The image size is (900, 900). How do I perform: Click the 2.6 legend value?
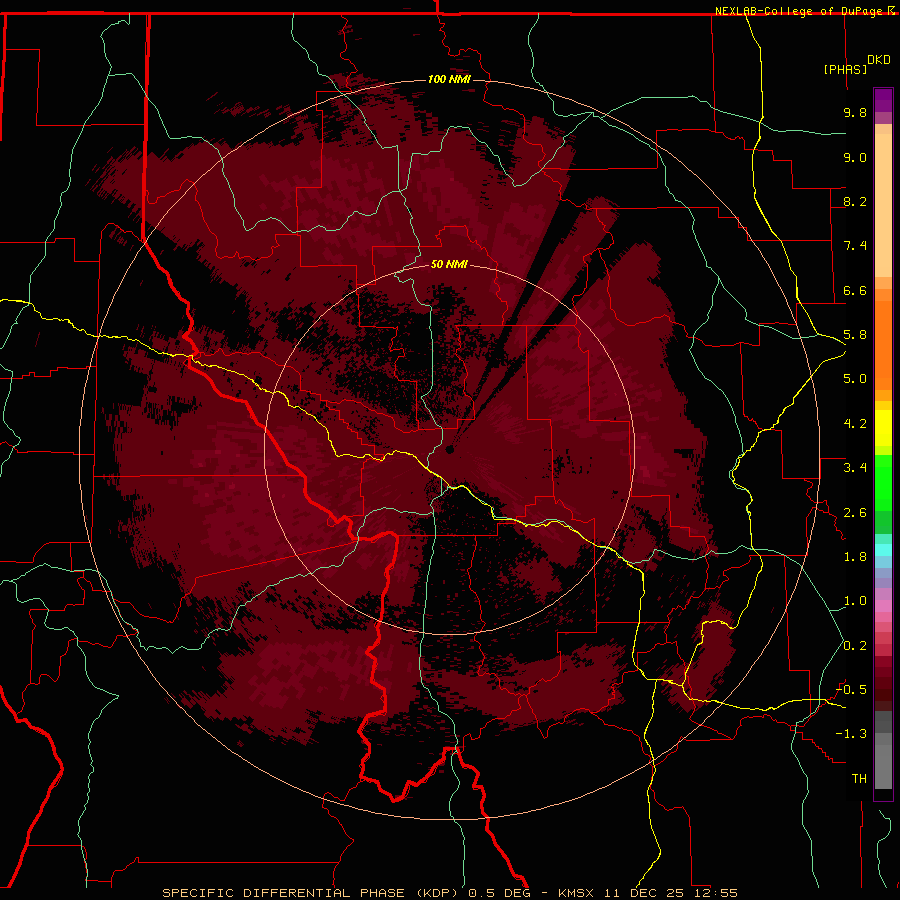(855, 513)
